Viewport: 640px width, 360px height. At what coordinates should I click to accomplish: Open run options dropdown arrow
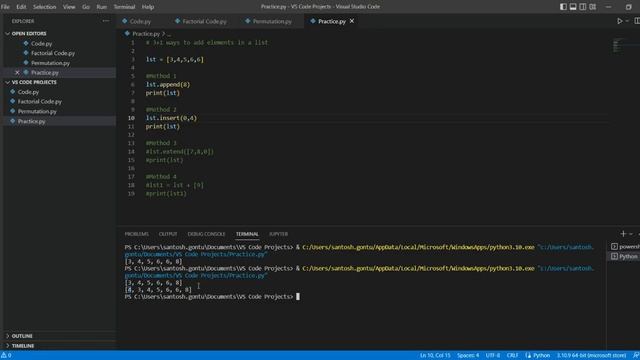[x=627, y=21]
